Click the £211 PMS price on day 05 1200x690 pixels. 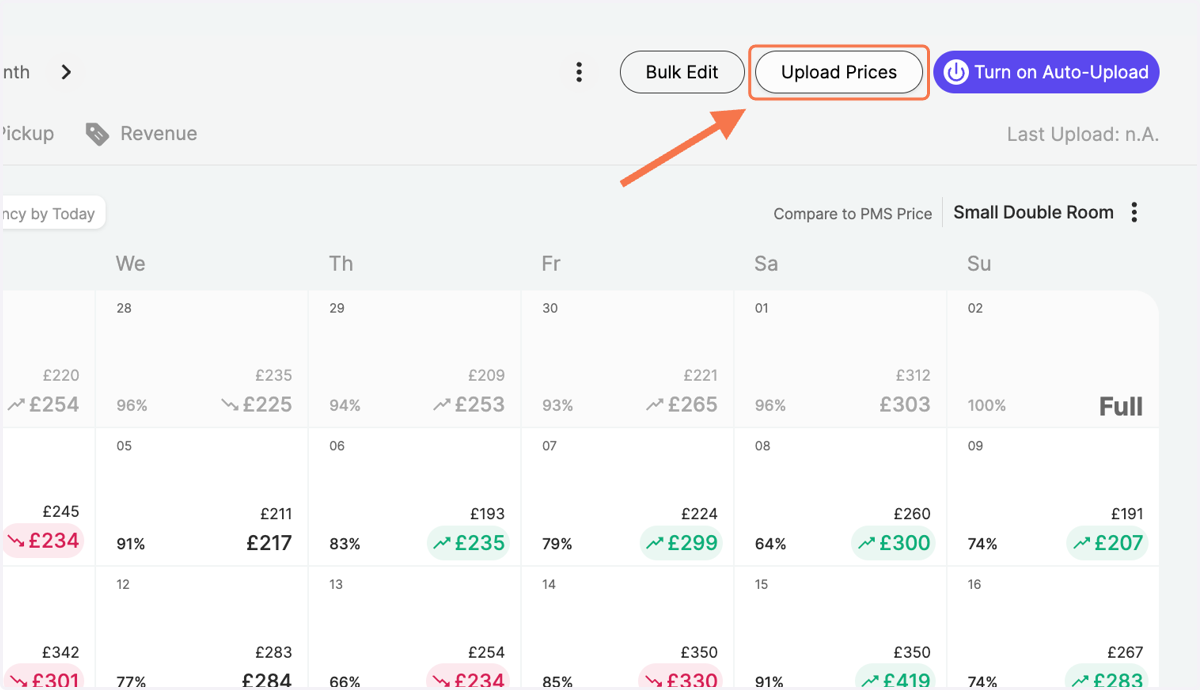(x=276, y=514)
